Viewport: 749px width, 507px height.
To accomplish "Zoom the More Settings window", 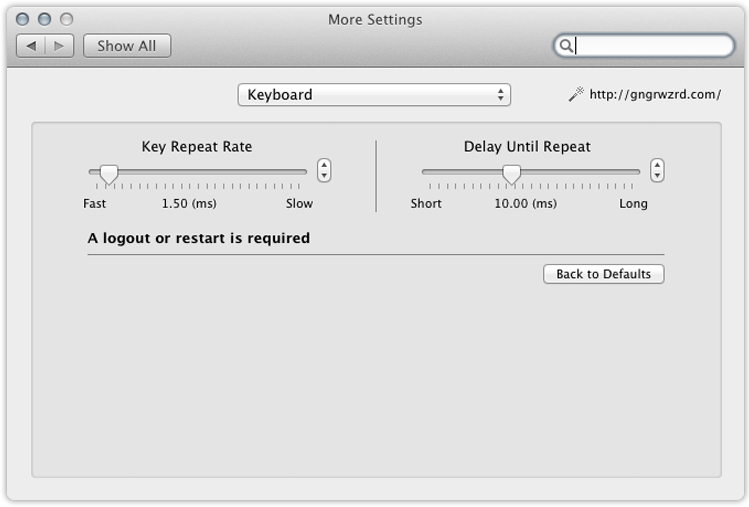I will pos(67,19).
